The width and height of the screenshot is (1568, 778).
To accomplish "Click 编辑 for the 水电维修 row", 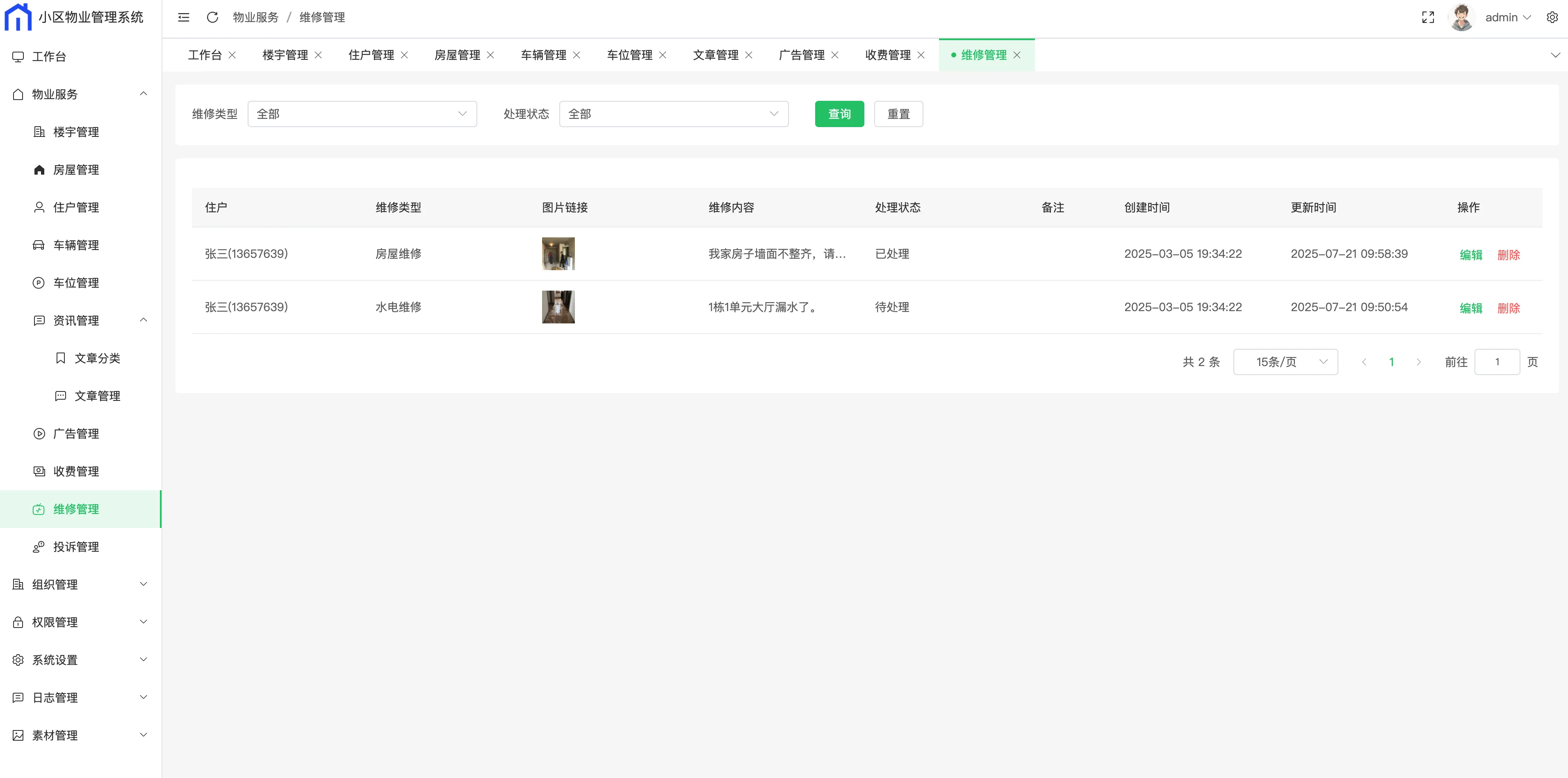I will click(x=1470, y=308).
